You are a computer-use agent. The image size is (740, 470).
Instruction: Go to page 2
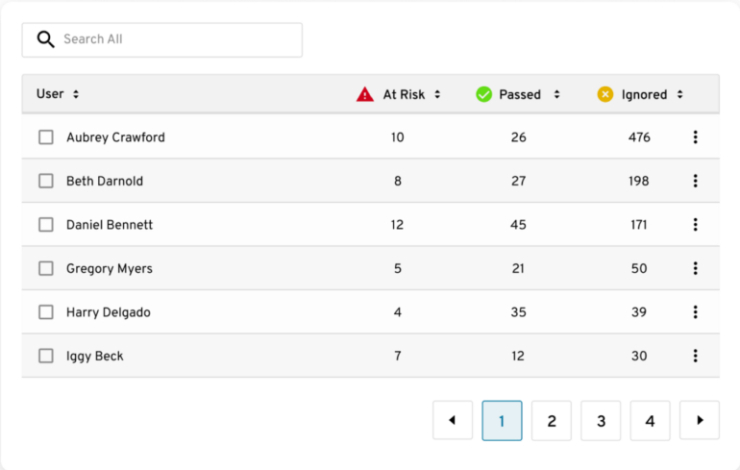point(551,421)
